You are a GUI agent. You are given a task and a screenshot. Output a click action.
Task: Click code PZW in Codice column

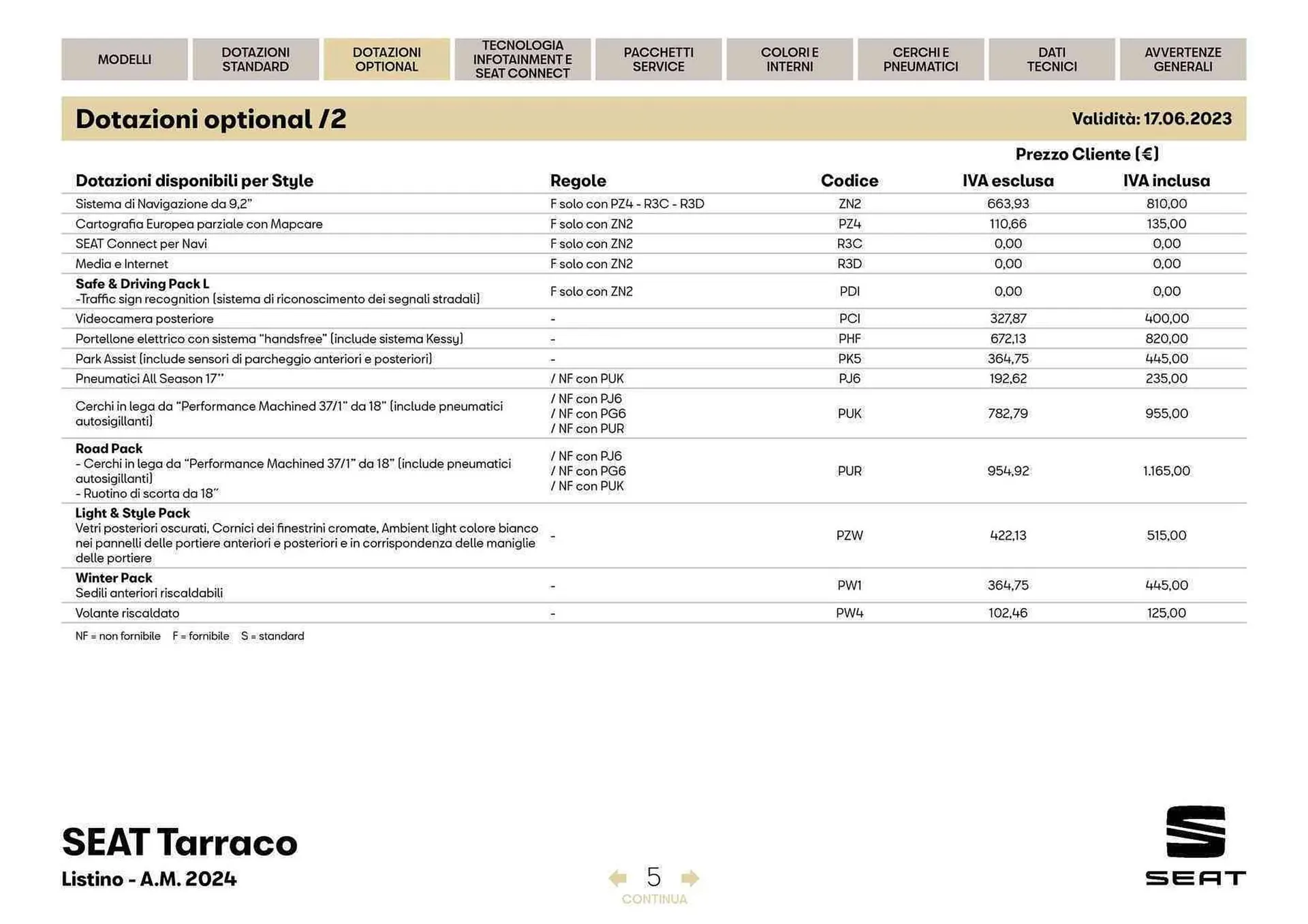[x=850, y=535]
